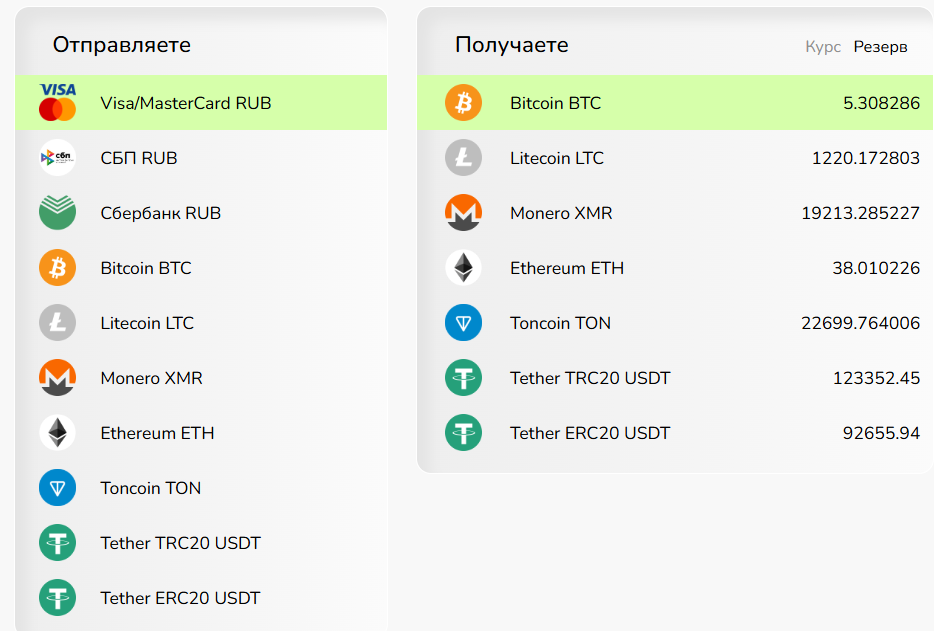Choose Tether ERC20 USDT to receive
The image size is (934, 631).
pos(590,433)
